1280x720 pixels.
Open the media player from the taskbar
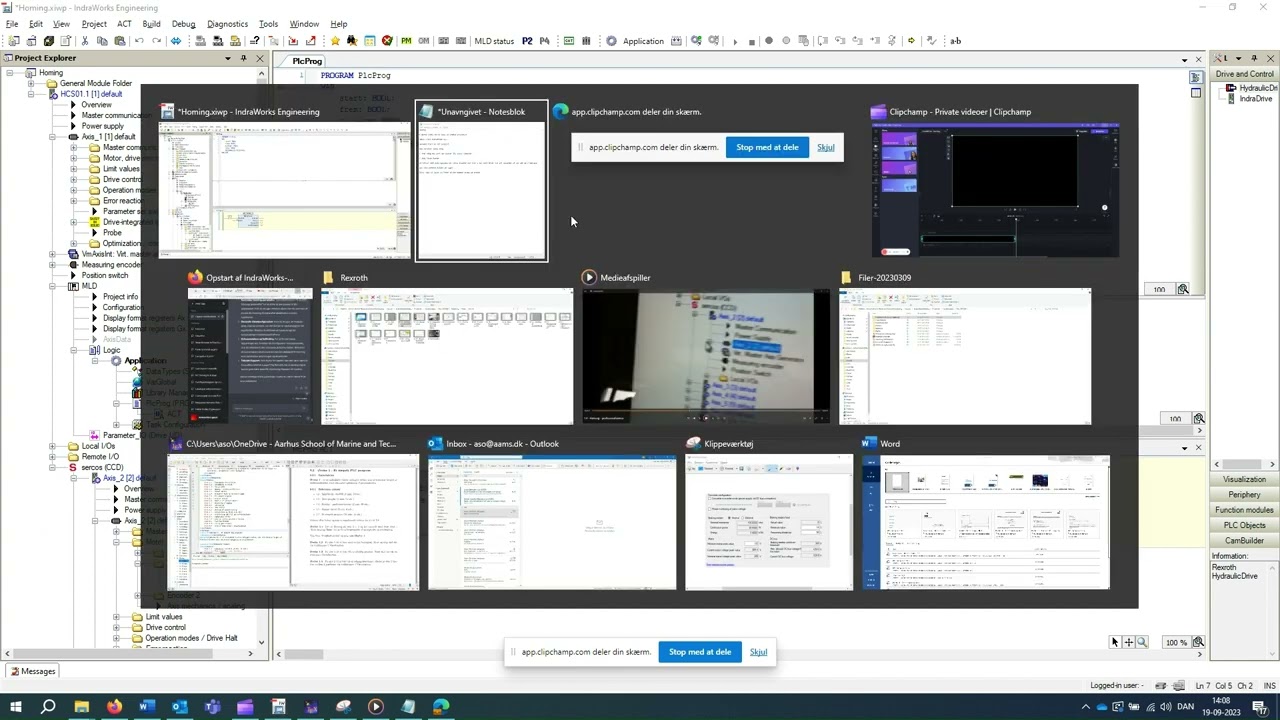(376, 707)
